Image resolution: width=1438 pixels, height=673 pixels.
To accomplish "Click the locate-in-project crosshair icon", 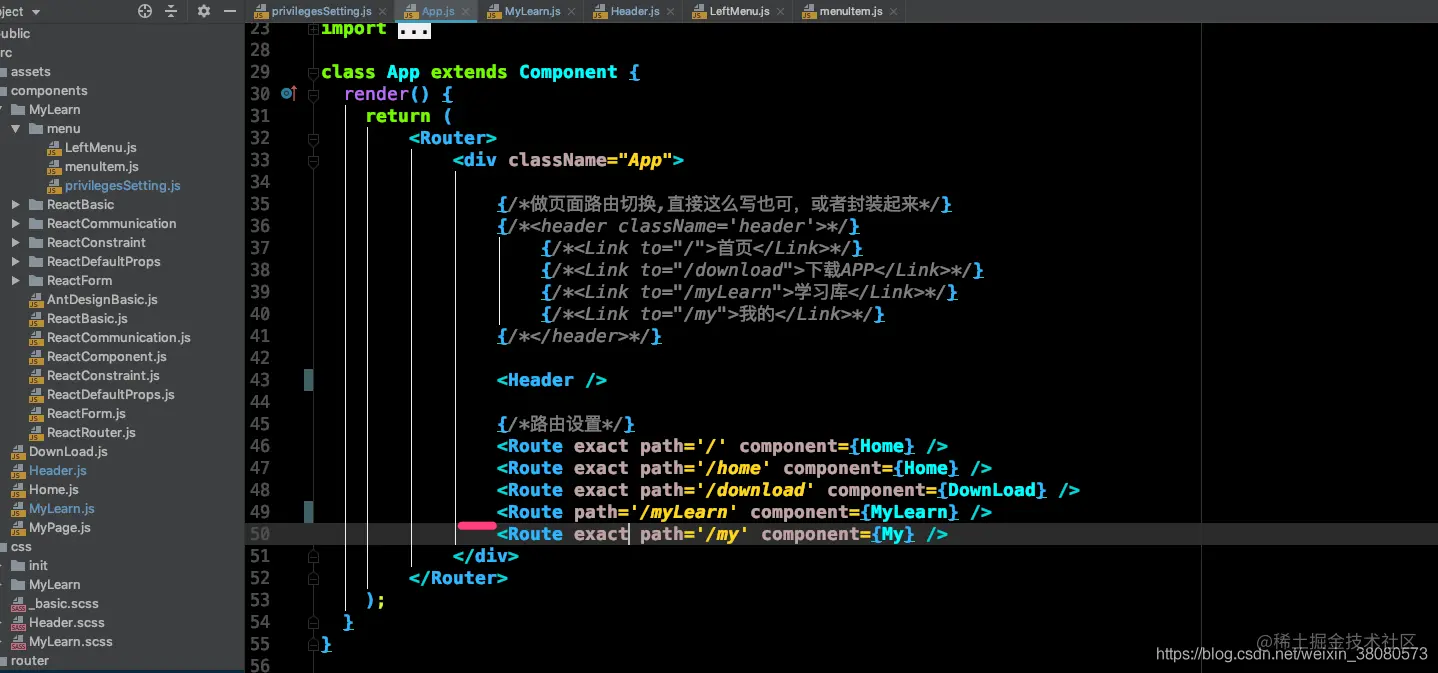I will click(145, 11).
